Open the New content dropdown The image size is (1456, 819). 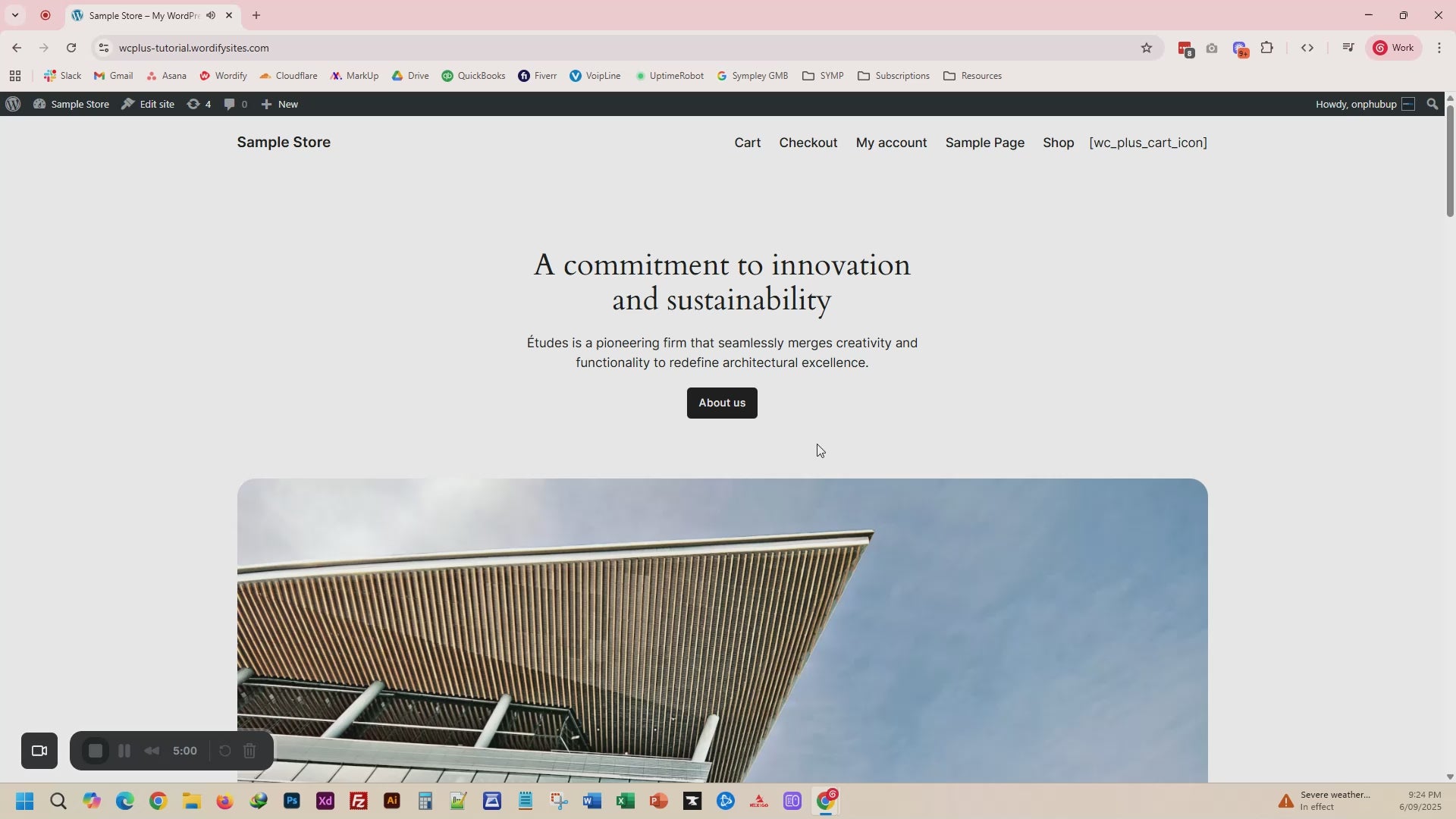tap(280, 104)
